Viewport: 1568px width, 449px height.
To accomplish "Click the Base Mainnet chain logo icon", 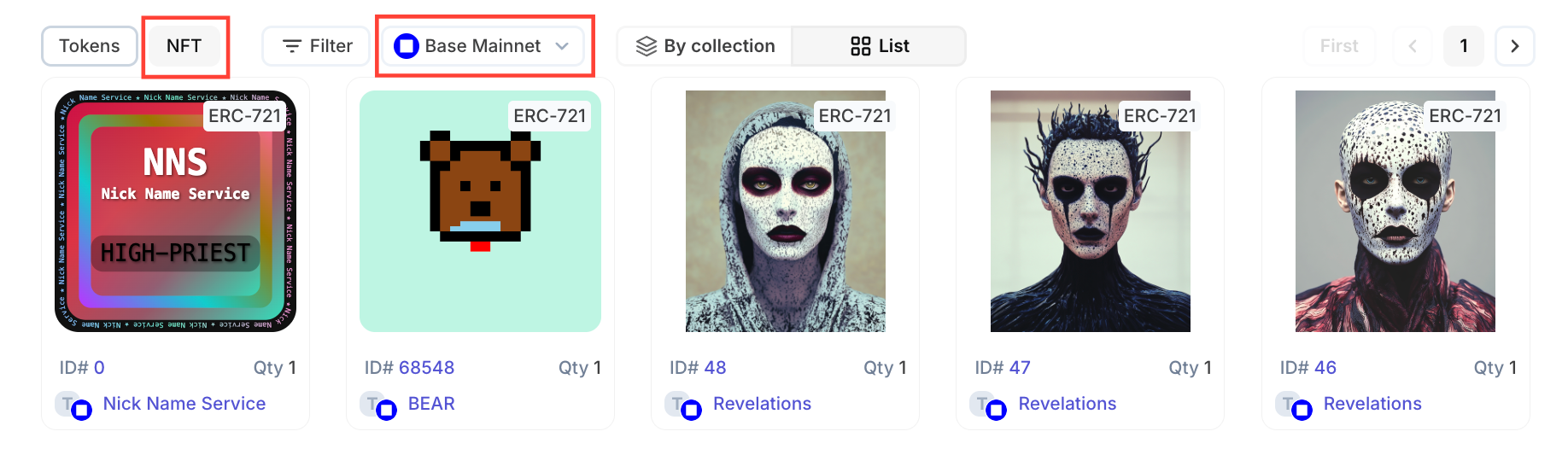I will (407, 46).
